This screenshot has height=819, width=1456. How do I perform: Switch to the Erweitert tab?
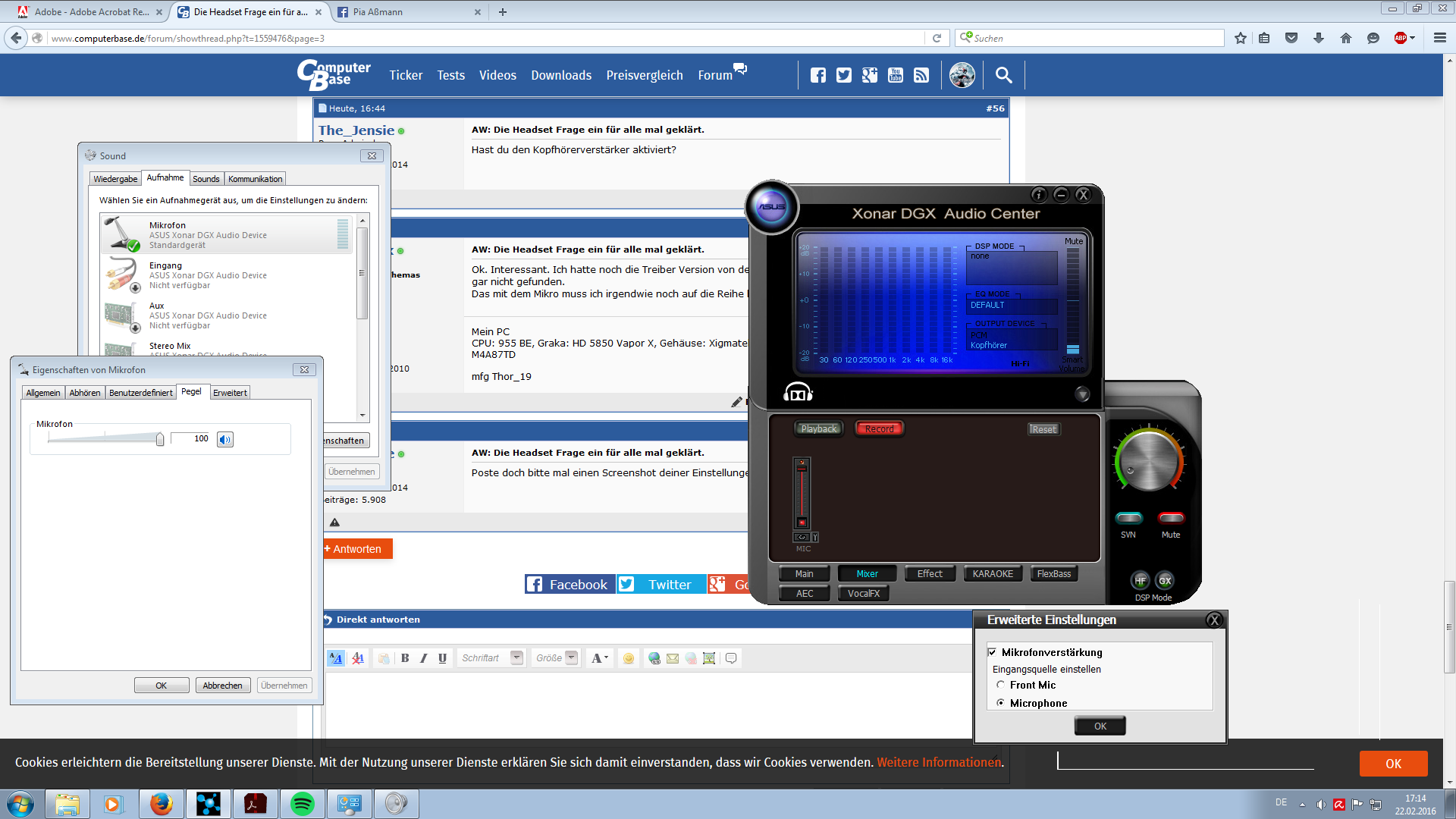click(x=230, y=393)
